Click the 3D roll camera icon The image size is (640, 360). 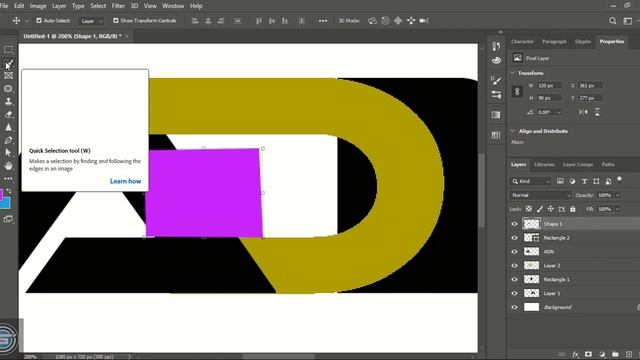(385, 20)
